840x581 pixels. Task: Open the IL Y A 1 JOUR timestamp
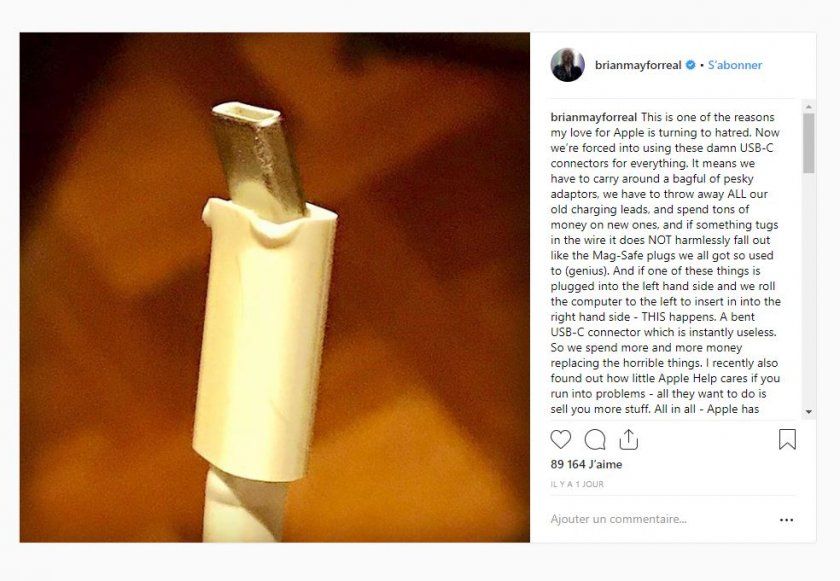[x=577, y=484]
